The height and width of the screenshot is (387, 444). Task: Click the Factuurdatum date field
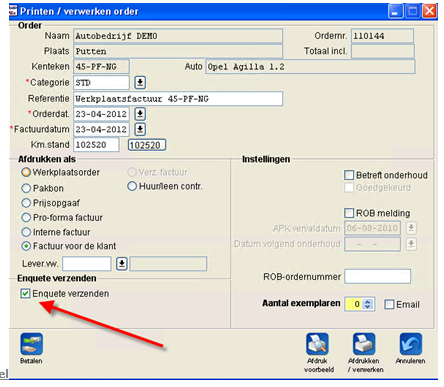(101, 129)
